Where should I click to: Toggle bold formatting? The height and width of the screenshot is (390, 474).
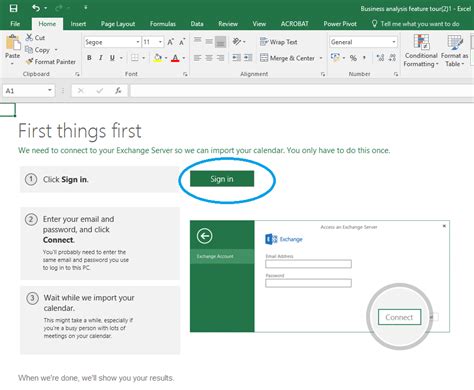89,58
